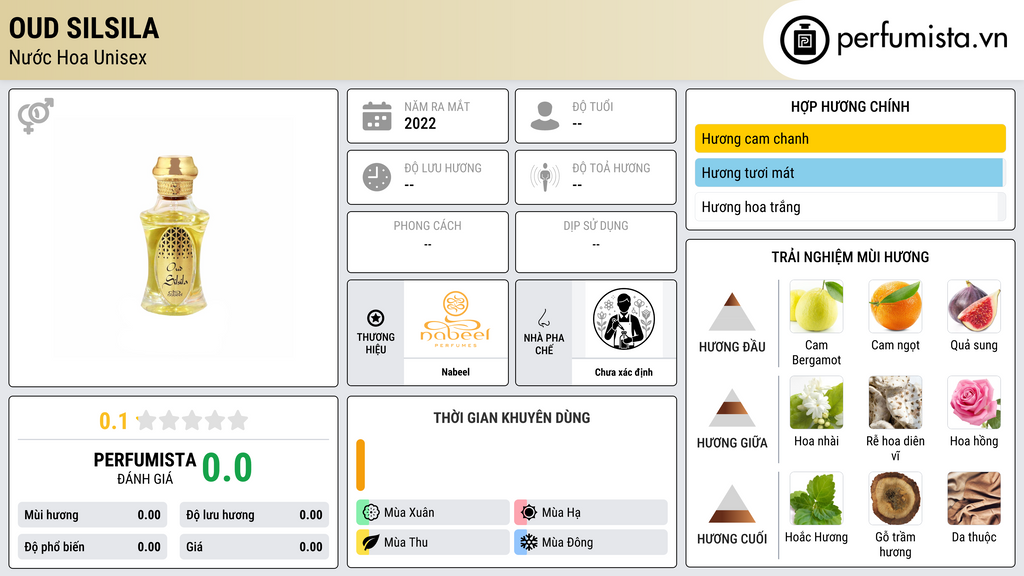The image size is (1024, 576).
Task: Select the Cam Bergamot note image
Action: 816,306
